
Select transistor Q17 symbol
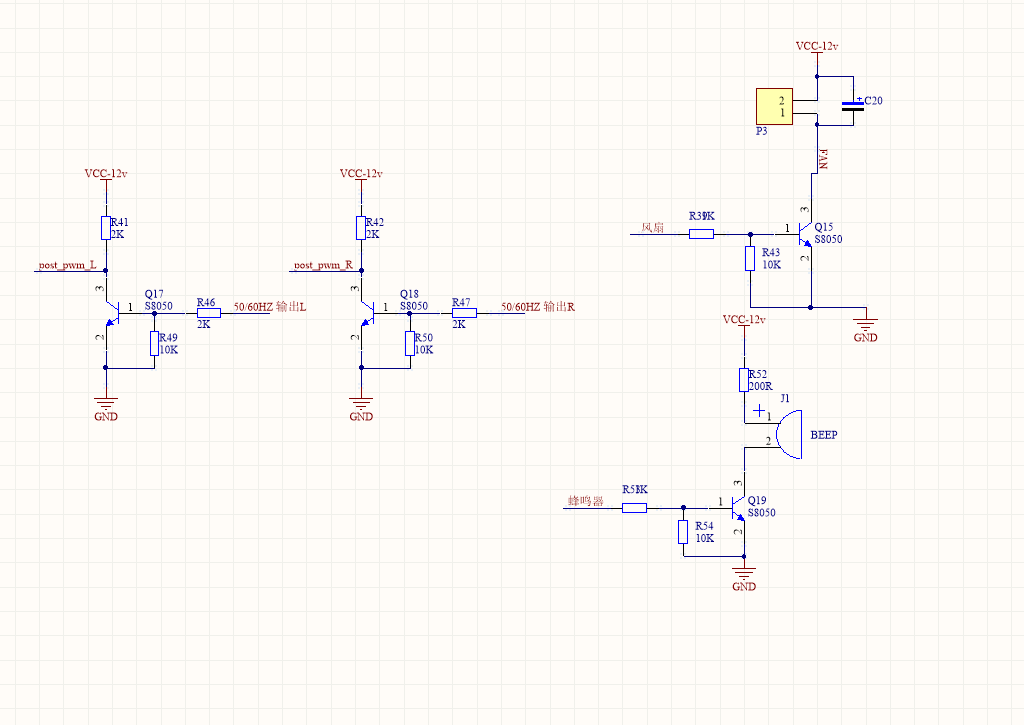111,313
